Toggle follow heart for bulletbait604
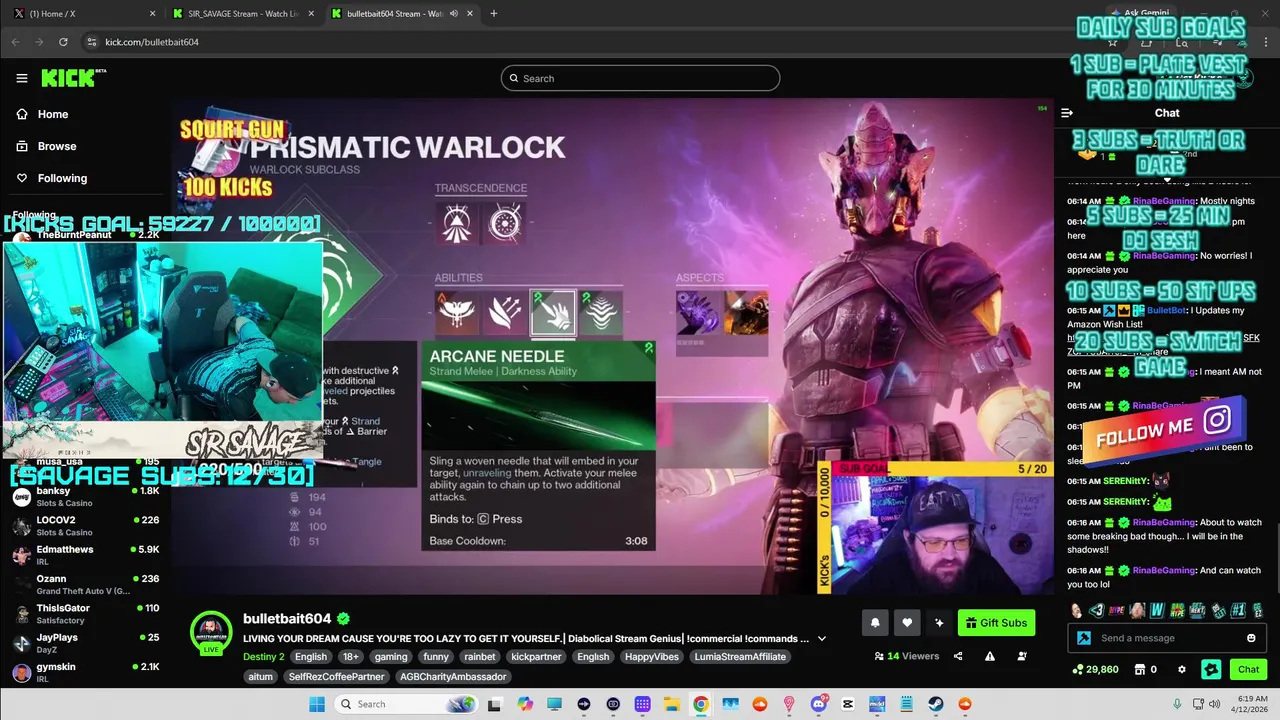 coord(907,623)
